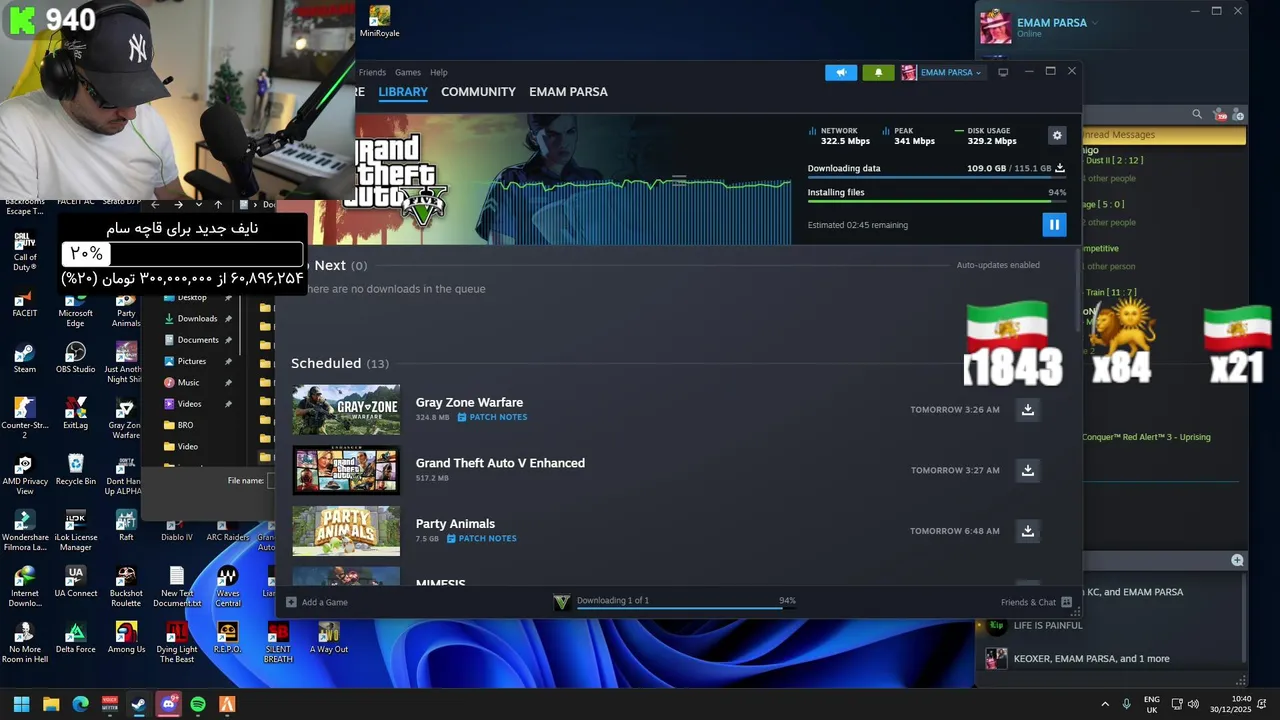Open Discord from the taskbar
This screenshot has width=1280, height=720.
[x=168, y=704]
